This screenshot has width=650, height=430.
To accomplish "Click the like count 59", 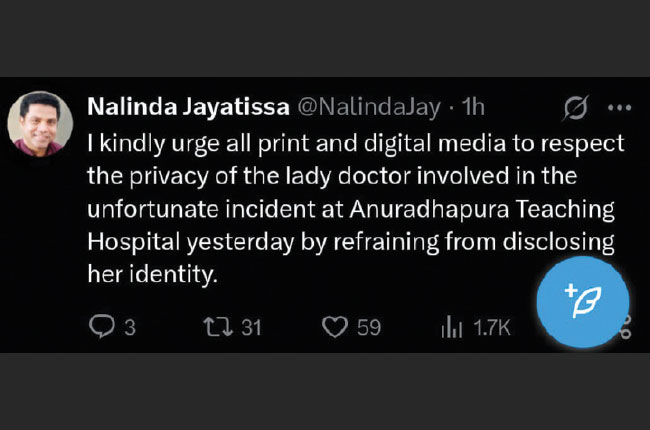I will [369, 328].
